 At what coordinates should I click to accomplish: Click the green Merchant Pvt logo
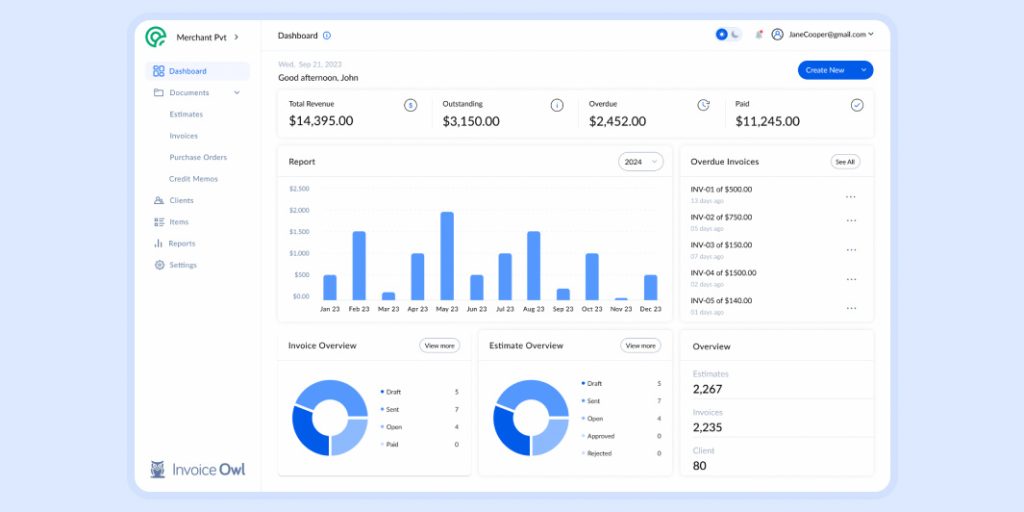155,37
